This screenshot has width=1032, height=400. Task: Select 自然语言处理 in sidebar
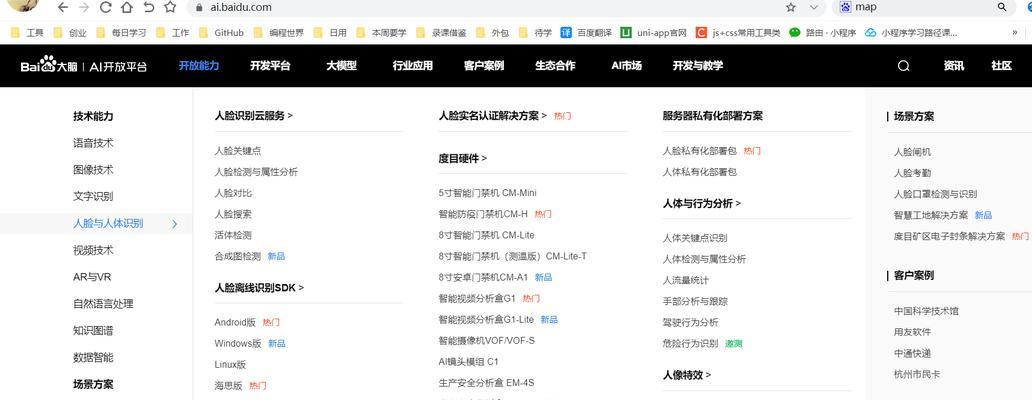(x=103, y=304)
